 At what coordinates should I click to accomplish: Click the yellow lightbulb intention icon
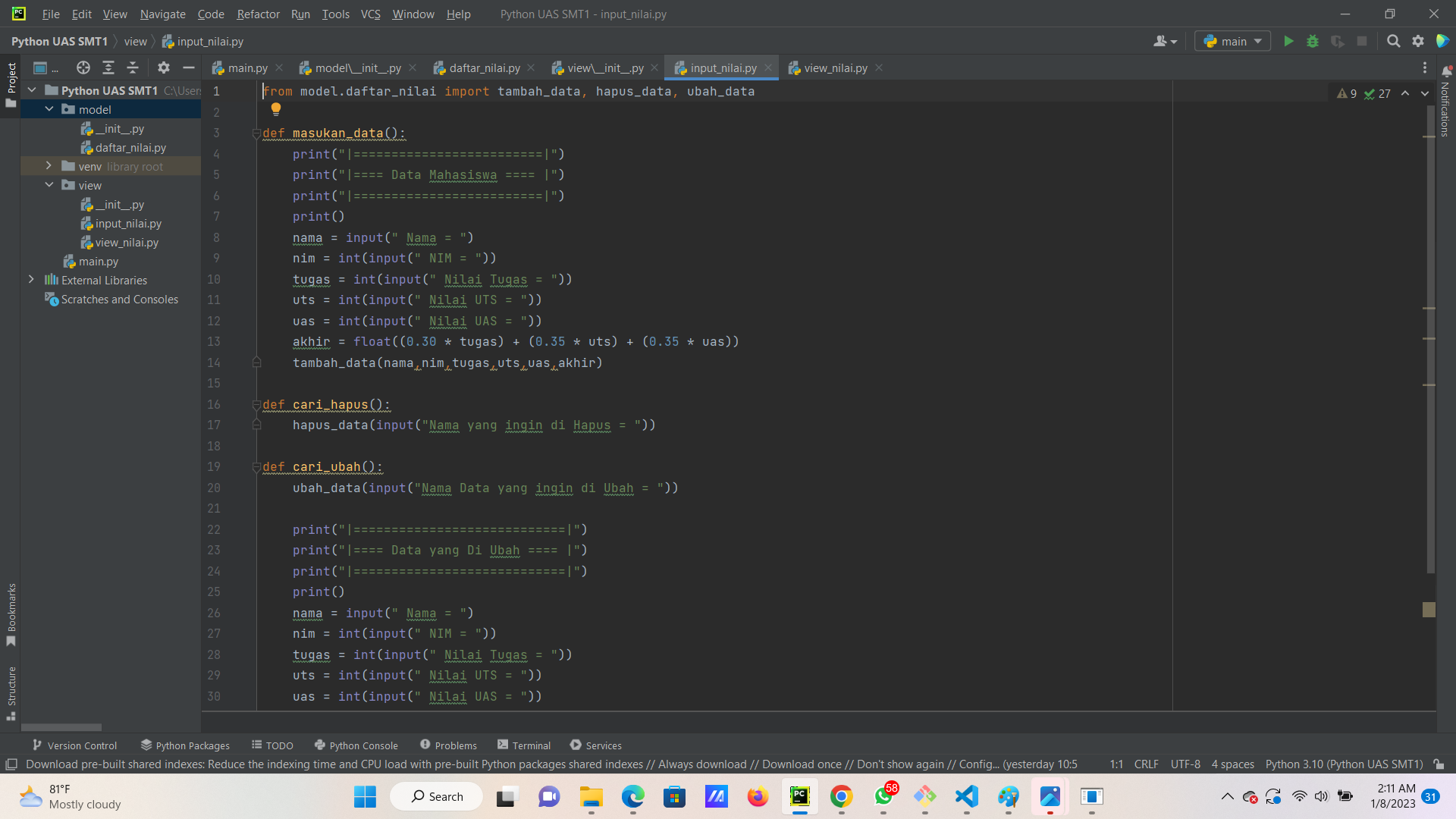point(276,109)
